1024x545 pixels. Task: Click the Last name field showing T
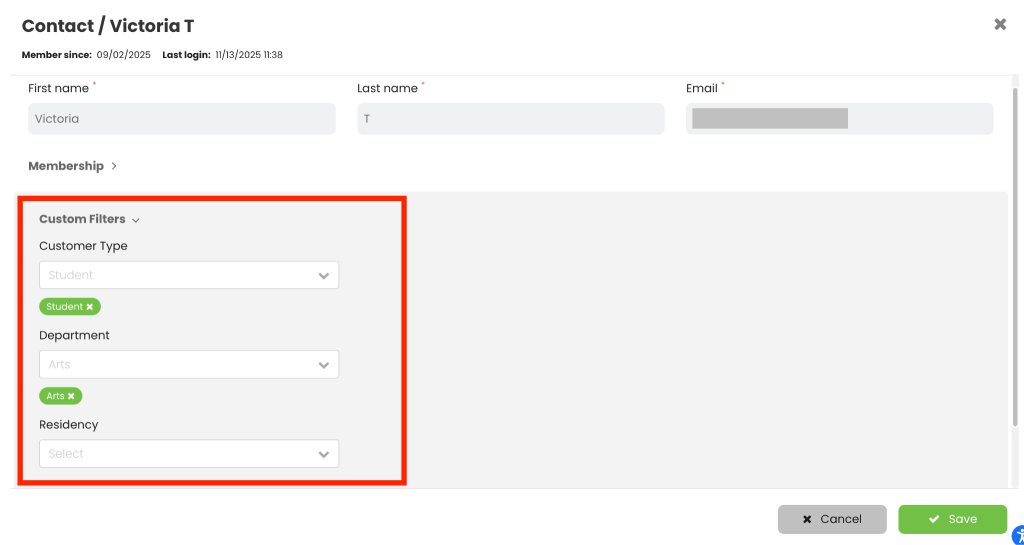tap(511, 119)
